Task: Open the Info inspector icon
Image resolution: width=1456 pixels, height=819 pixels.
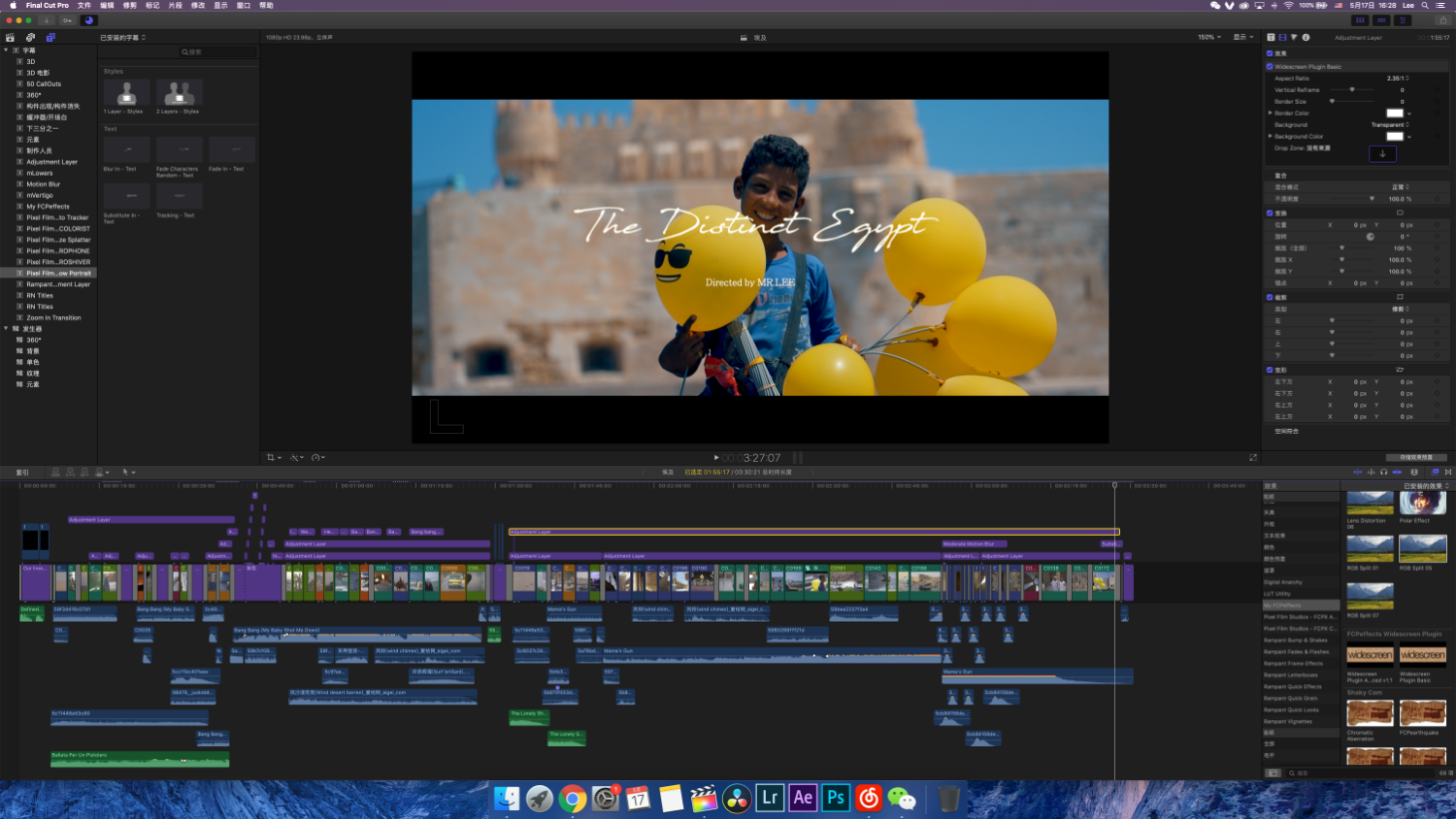Action: coord(1306,38)
